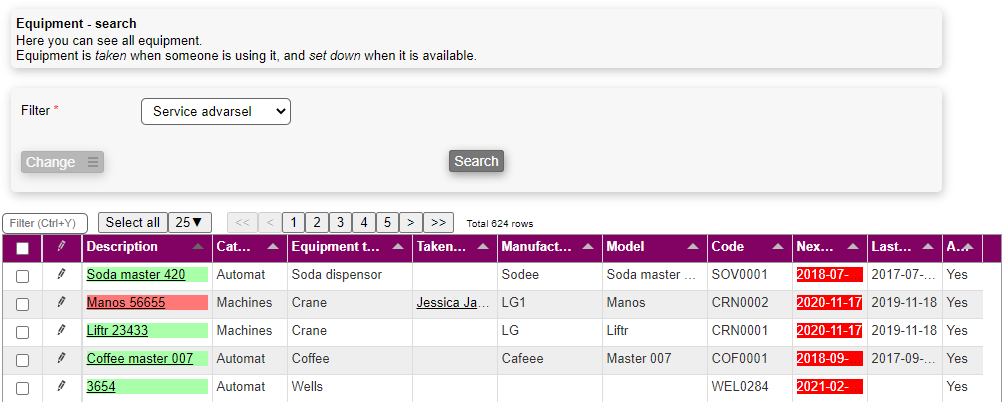
Task: Click the pencil icon in table header
Action: 61,247
